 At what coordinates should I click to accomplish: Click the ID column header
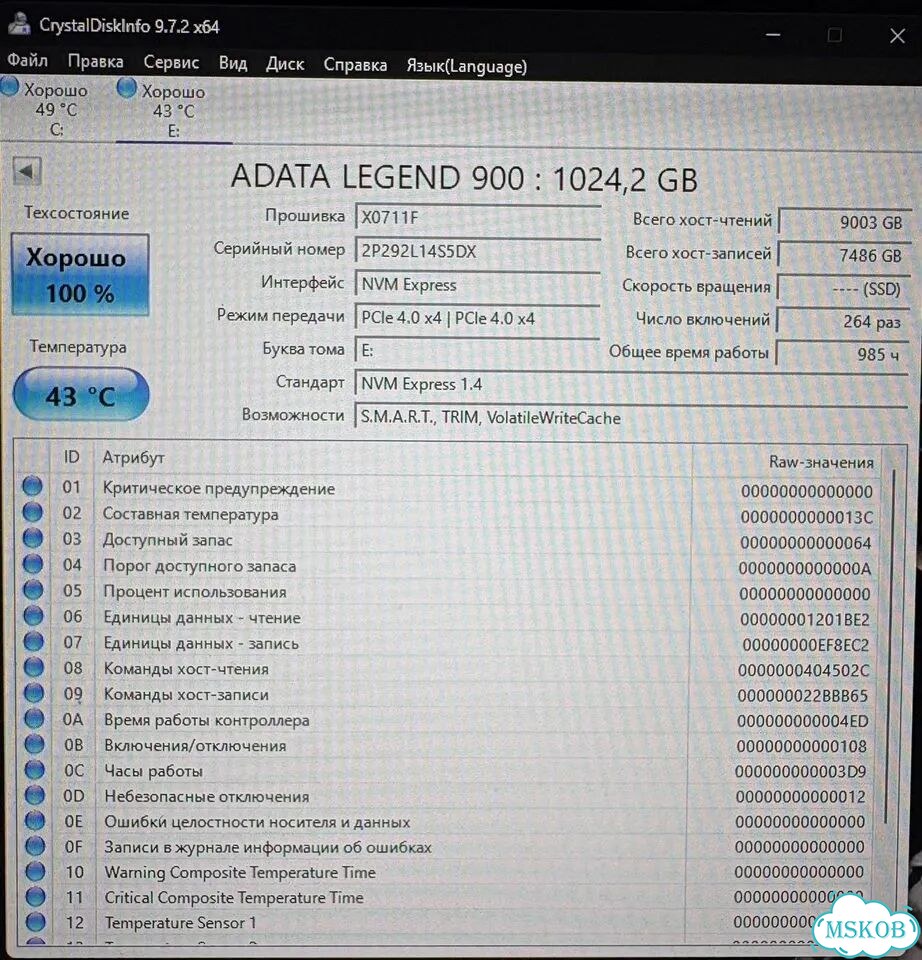(x=72, y=457)
